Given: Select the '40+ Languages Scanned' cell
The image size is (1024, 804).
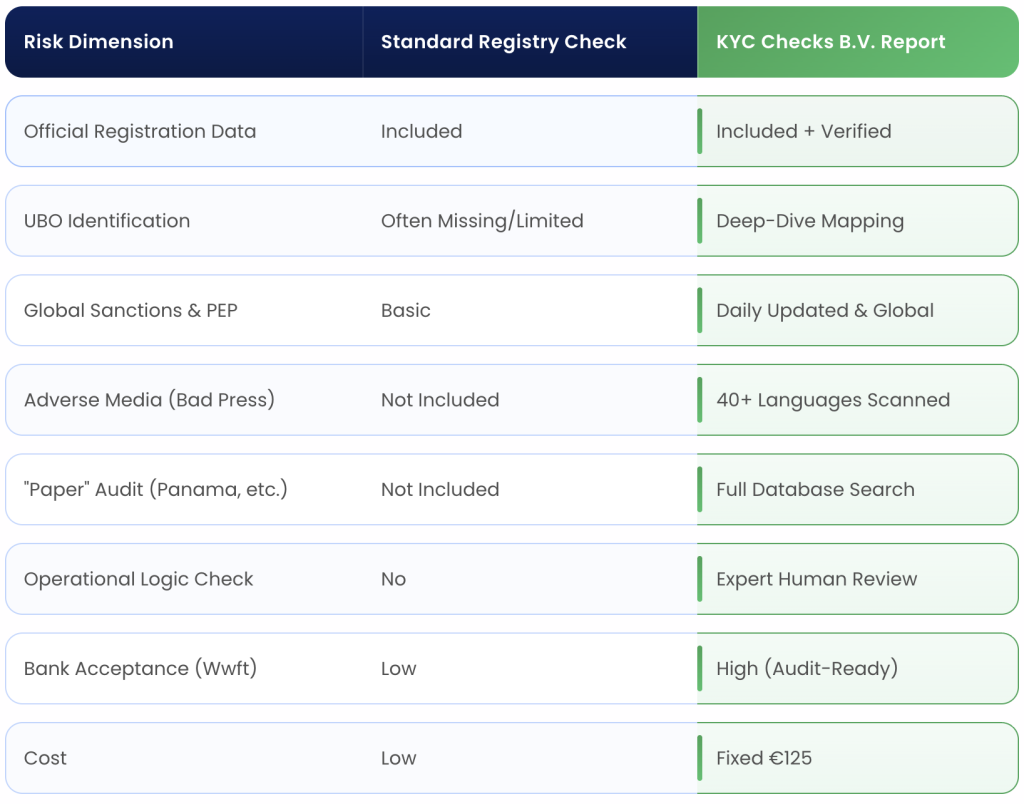Looking at the screenshot, I should tap(833, 400).
